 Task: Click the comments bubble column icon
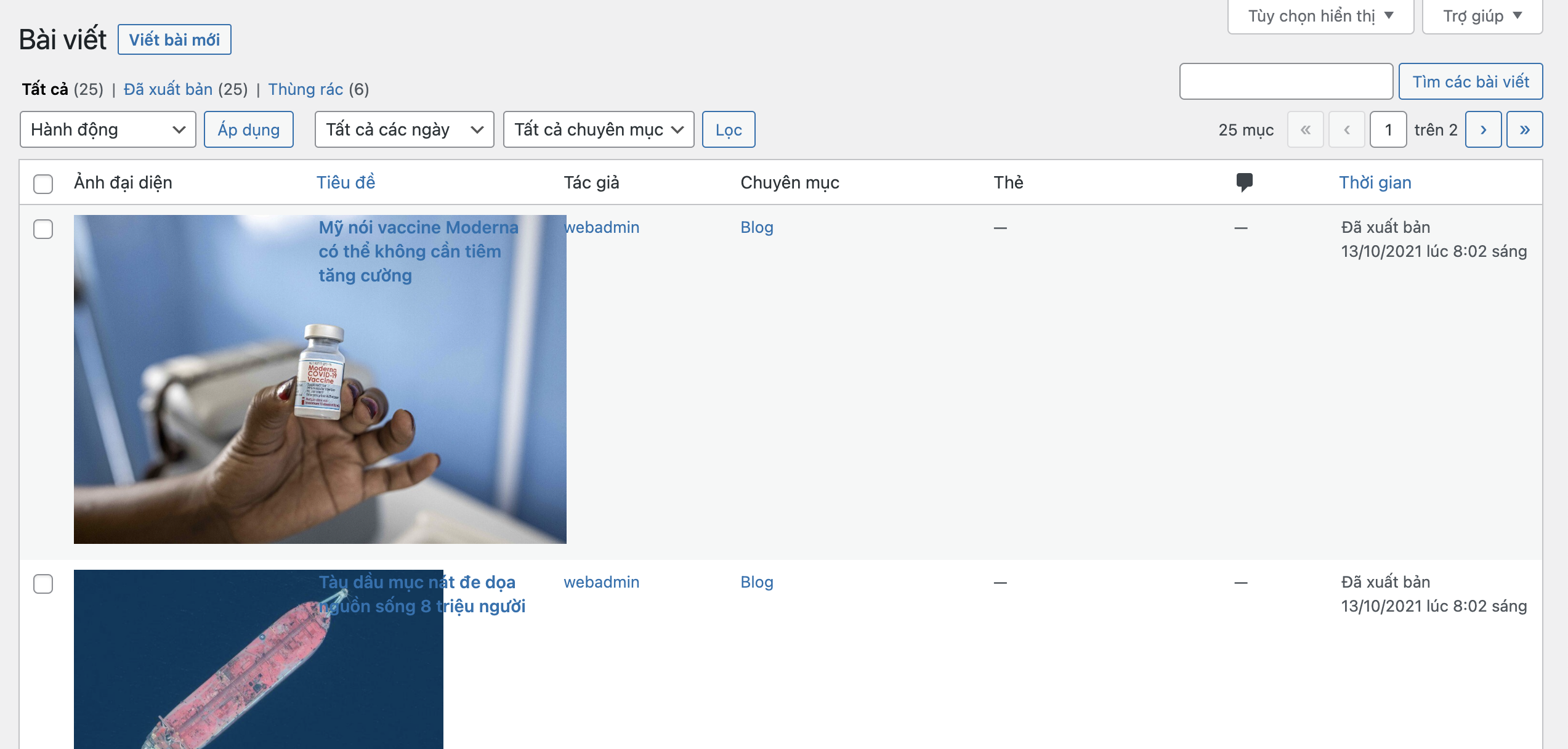(x=1244, y=182)
